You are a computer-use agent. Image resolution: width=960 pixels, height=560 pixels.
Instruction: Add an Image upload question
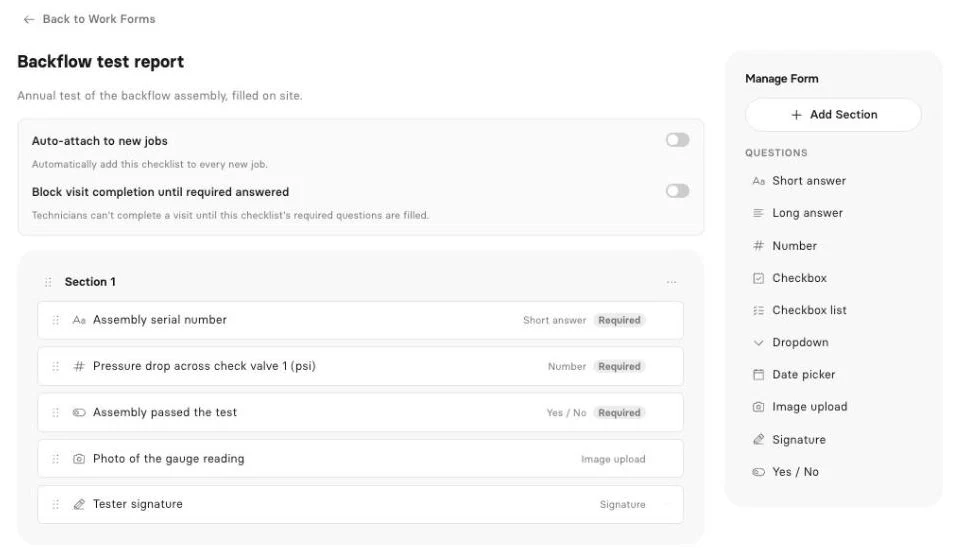click(809, 407)
